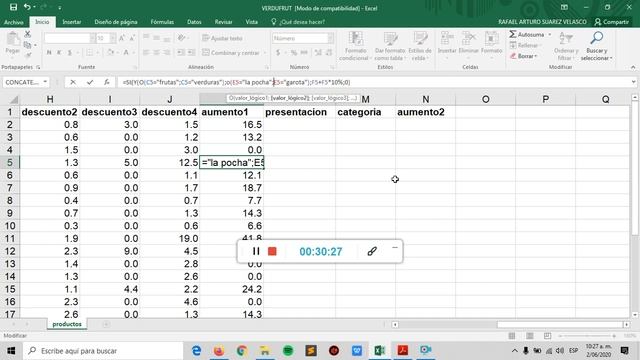Select the productos sheet tab
The image size is (640, 360).
[67, 324]
